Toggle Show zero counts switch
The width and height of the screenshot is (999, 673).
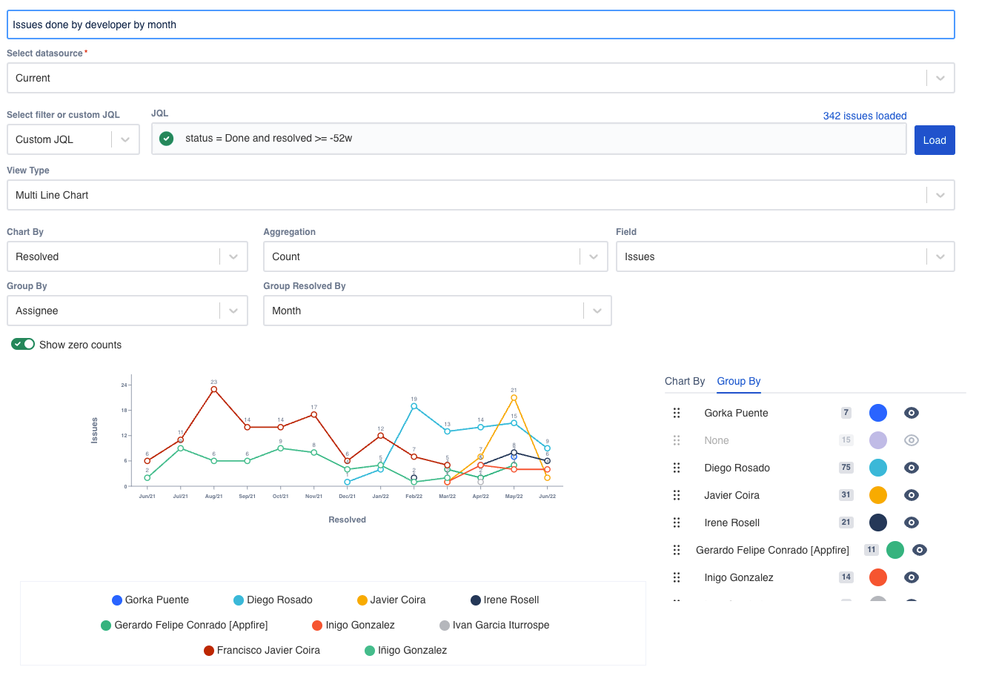[x=23, y=344]
